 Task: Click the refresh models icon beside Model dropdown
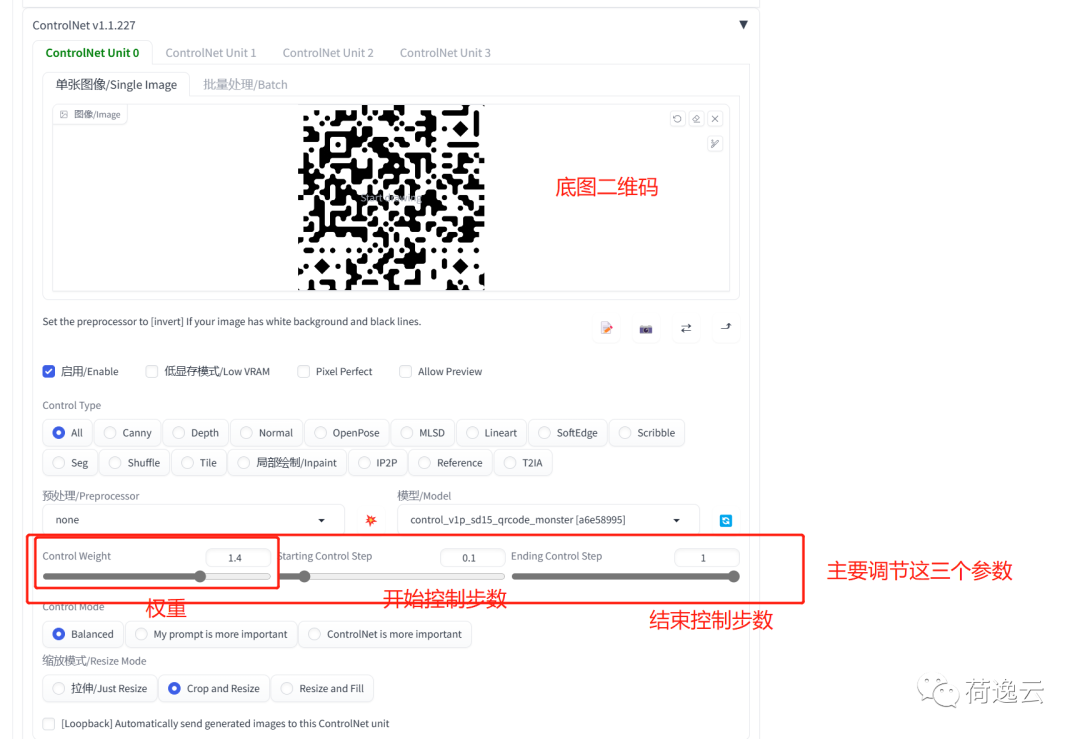(725, 520)
